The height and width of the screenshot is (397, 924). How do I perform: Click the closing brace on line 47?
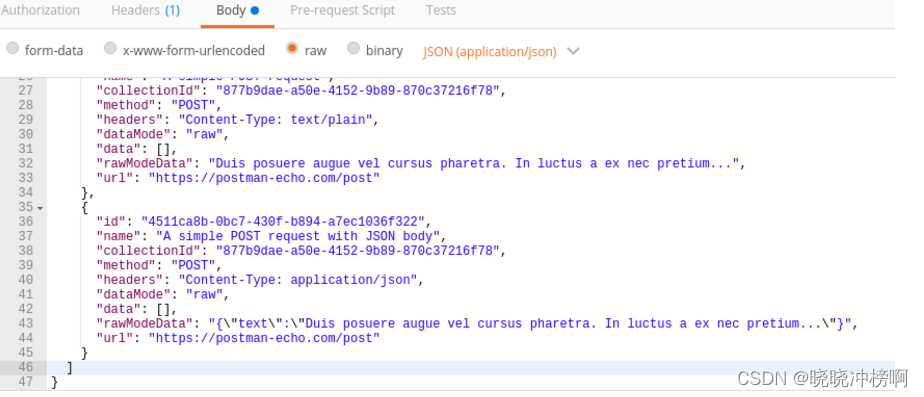[55, 382]
